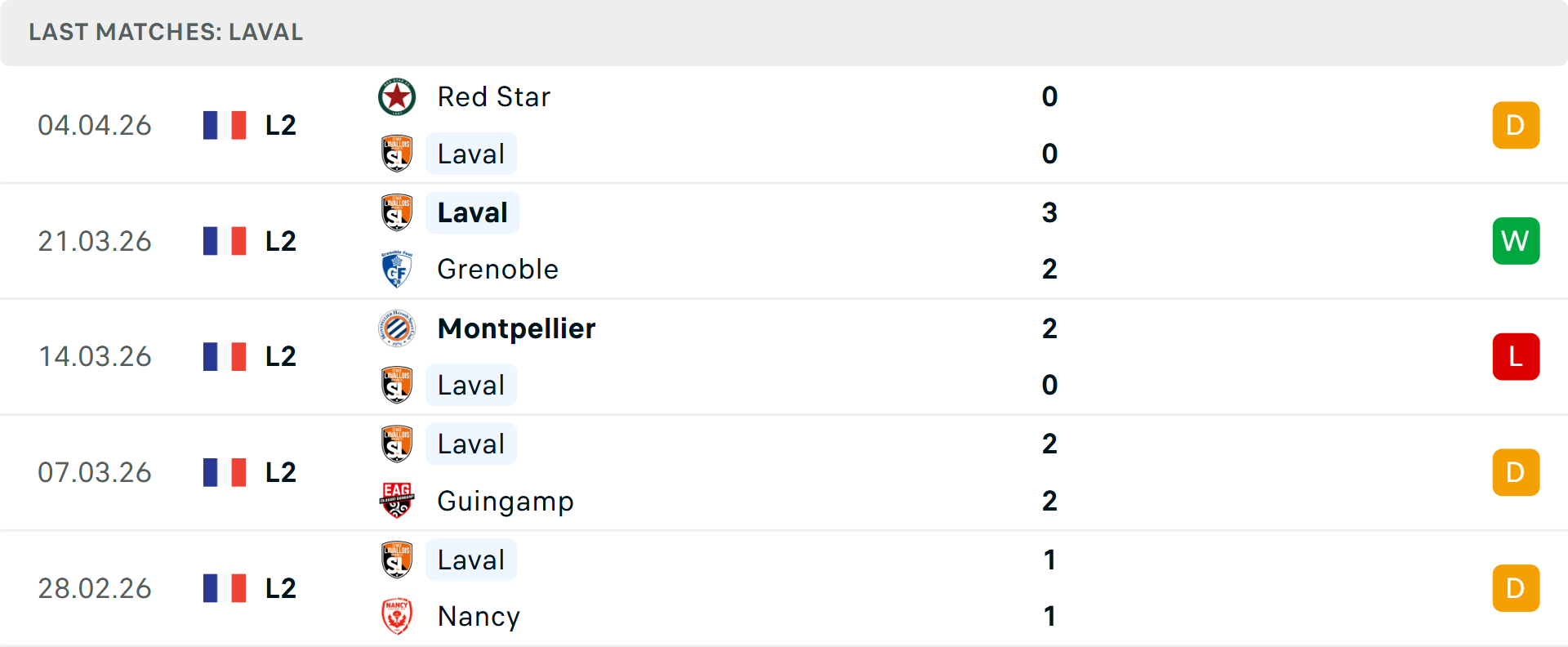Click the Guingamp EAG crest
Viewport: 1568px width, 647px height.
(x=397, y=501)
